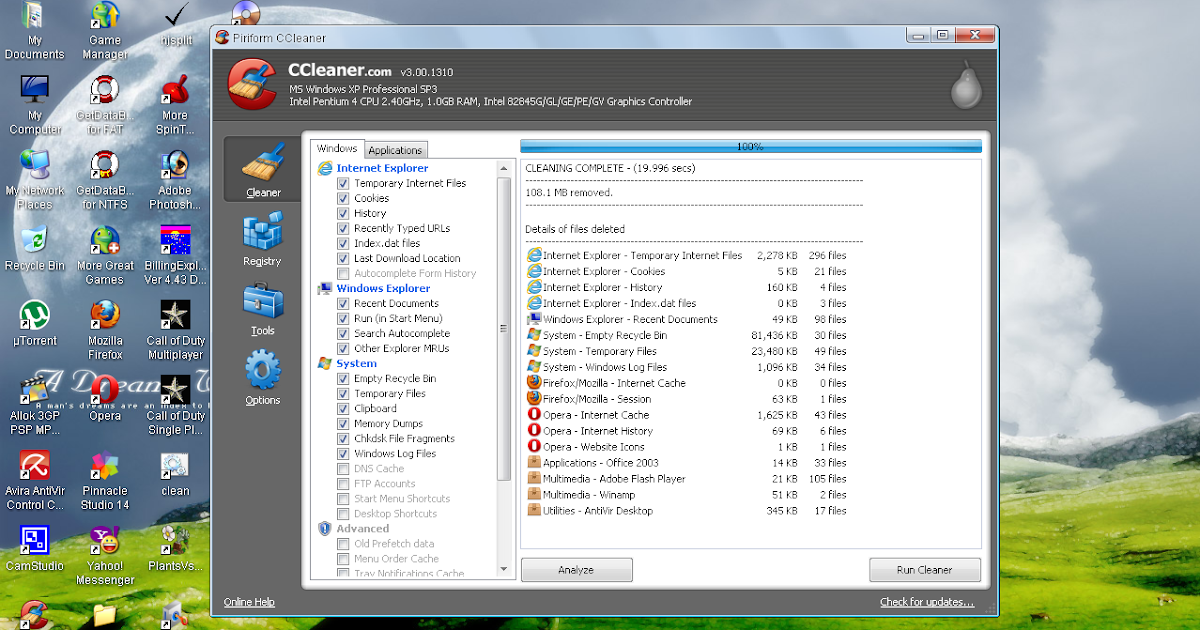Select the Internet Explorer group header
This screenshot has width=1200, height=630.
pos(382,168)
